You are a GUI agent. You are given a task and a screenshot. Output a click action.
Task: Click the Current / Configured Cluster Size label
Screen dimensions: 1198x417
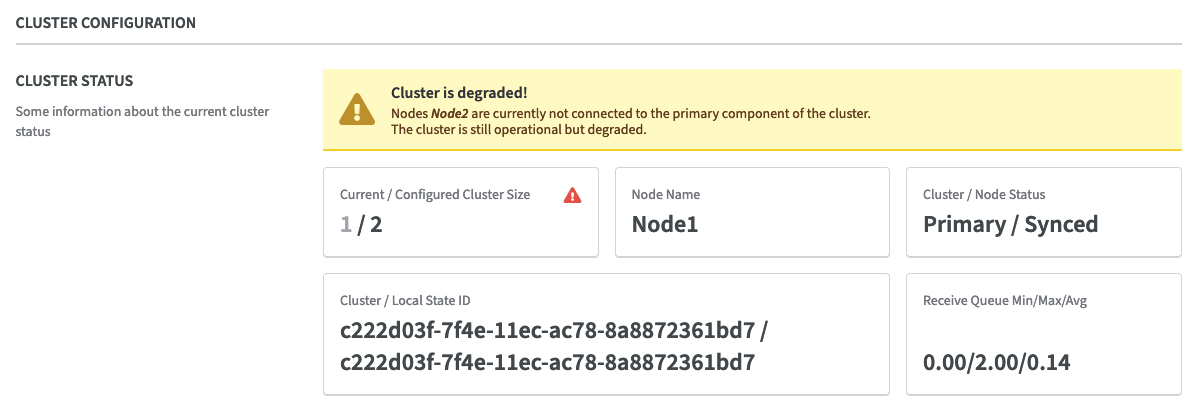(435, 195)
